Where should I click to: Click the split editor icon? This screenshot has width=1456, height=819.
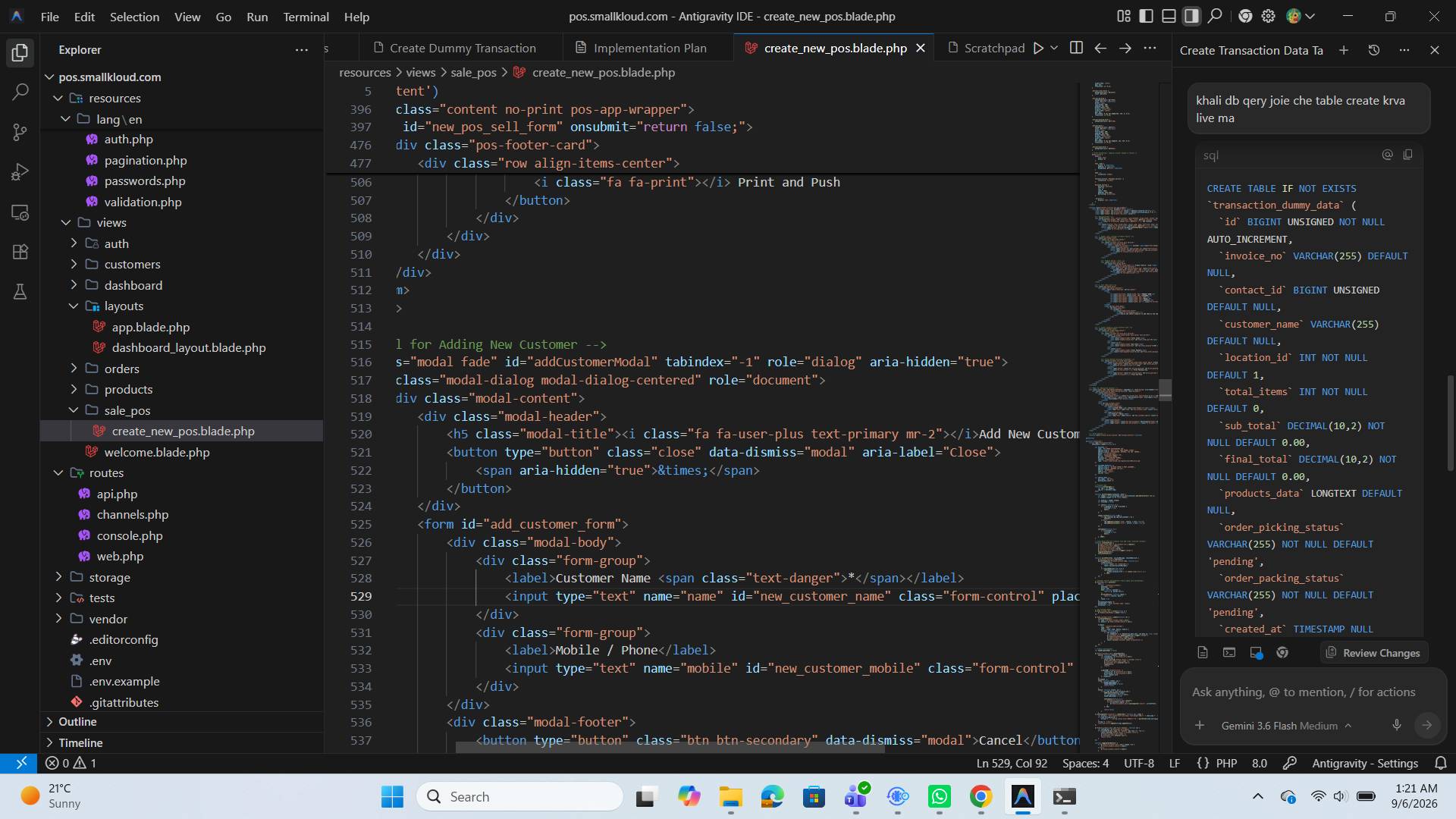[1076, 48]
